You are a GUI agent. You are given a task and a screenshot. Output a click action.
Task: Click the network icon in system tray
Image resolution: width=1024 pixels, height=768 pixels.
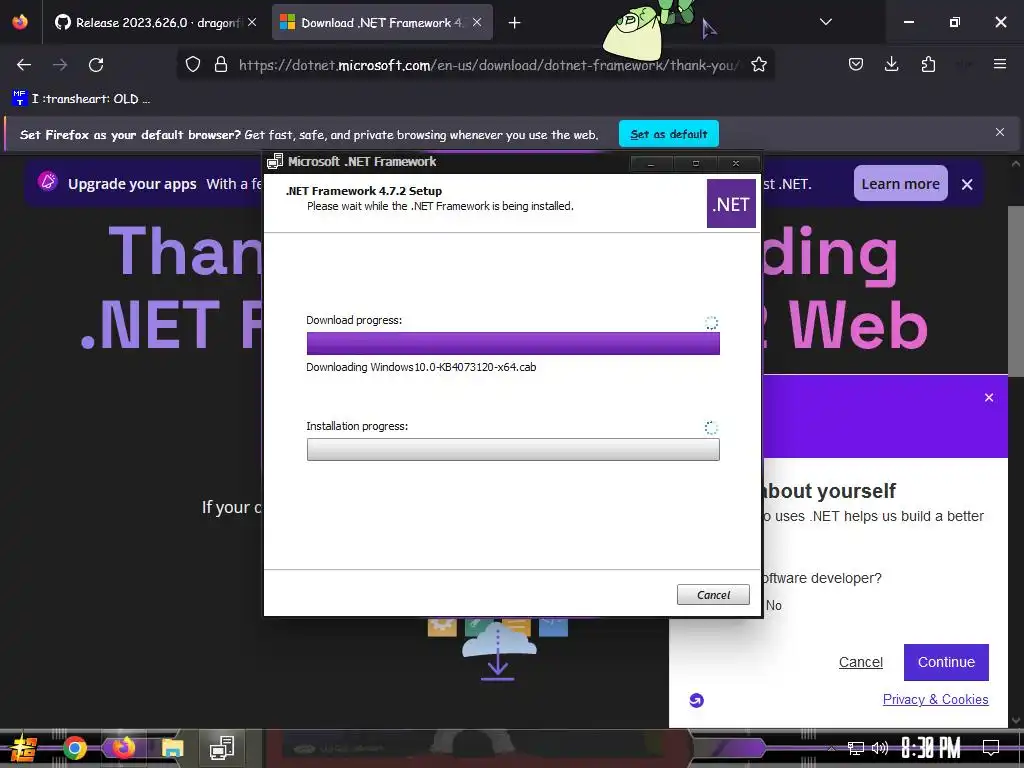[x=856, y=748]
